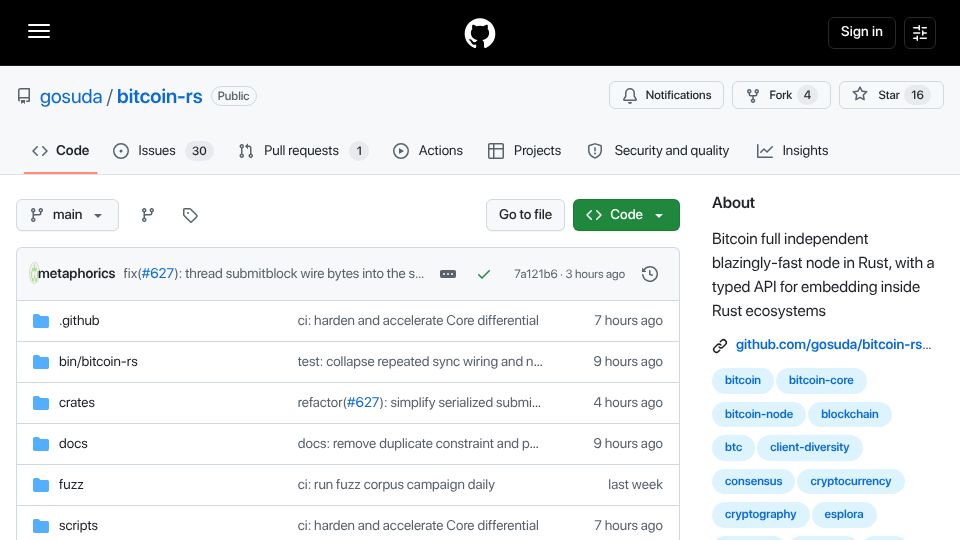
Task: Click folder icon for .github row
Action: 41,321
